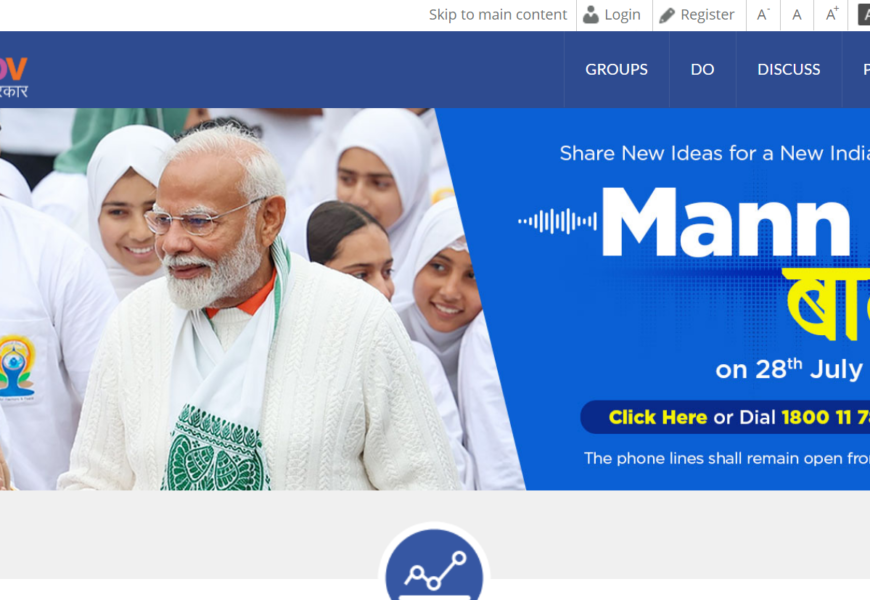Image resolution: width=870 pixels, height=600 pixels.
Task: Click the audio waveform icon beside Mann
Action: [557, 221]
